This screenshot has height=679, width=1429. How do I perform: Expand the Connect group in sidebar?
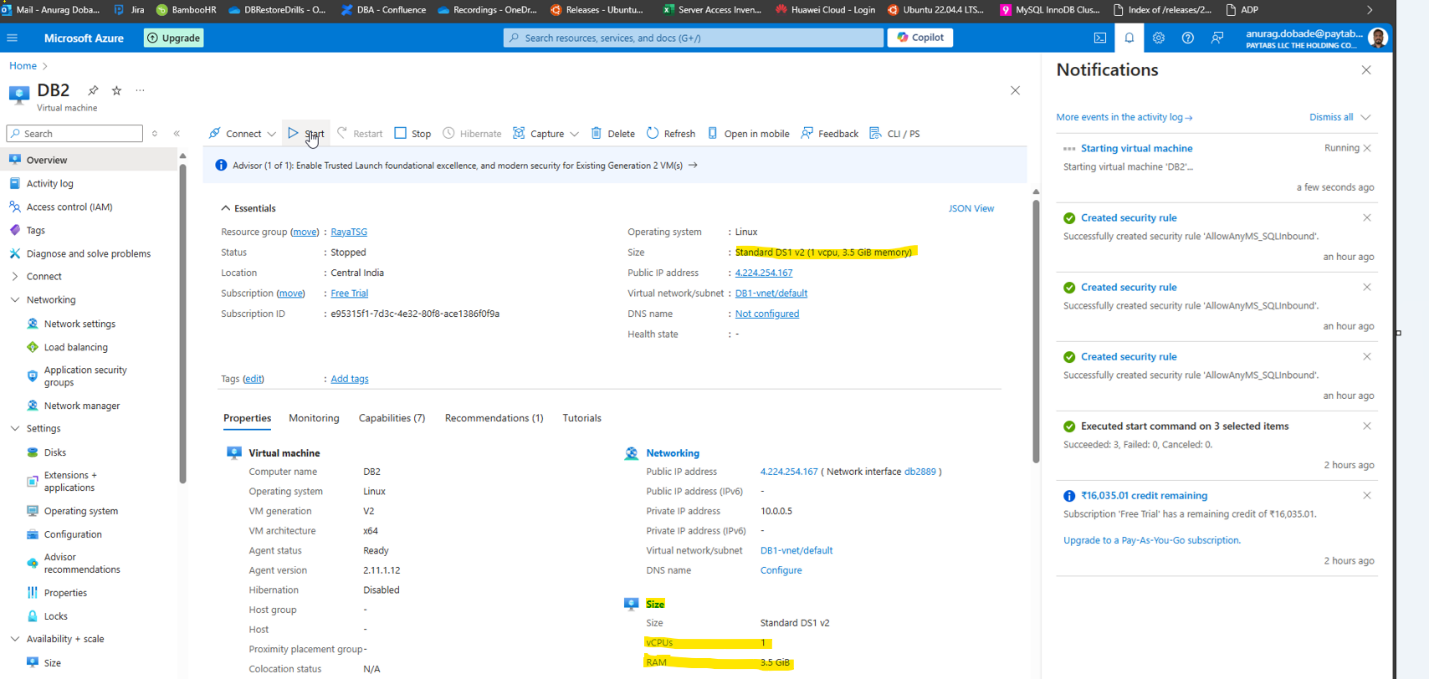15,276
